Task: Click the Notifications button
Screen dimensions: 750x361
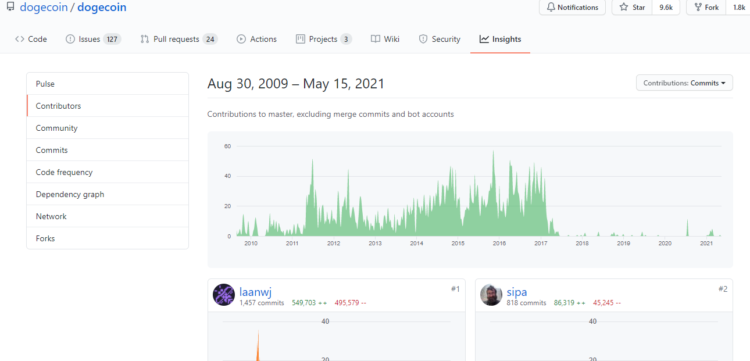Action: [x=572, y=8]
